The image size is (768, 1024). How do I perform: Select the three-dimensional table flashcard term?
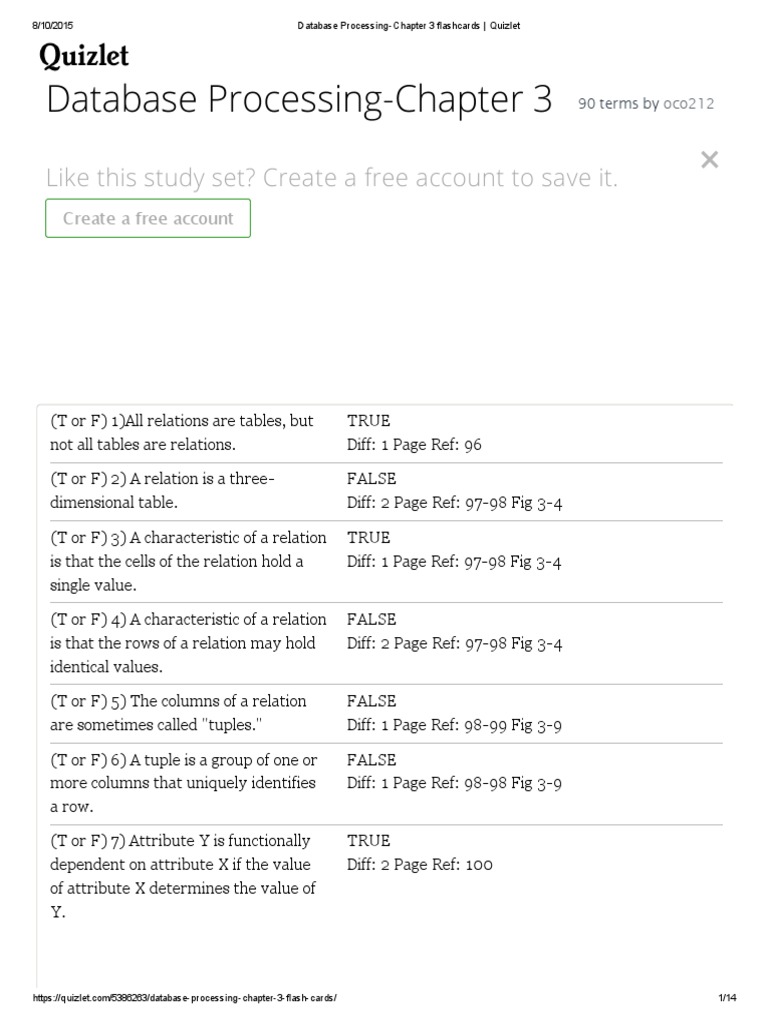[162, 490]
